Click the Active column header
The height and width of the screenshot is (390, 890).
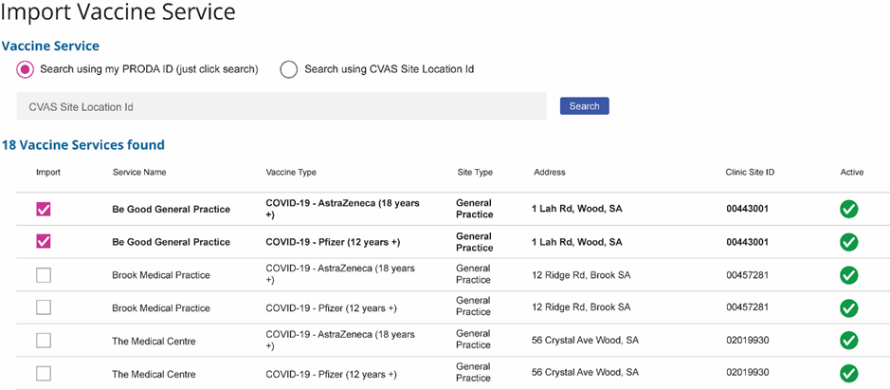851,172
